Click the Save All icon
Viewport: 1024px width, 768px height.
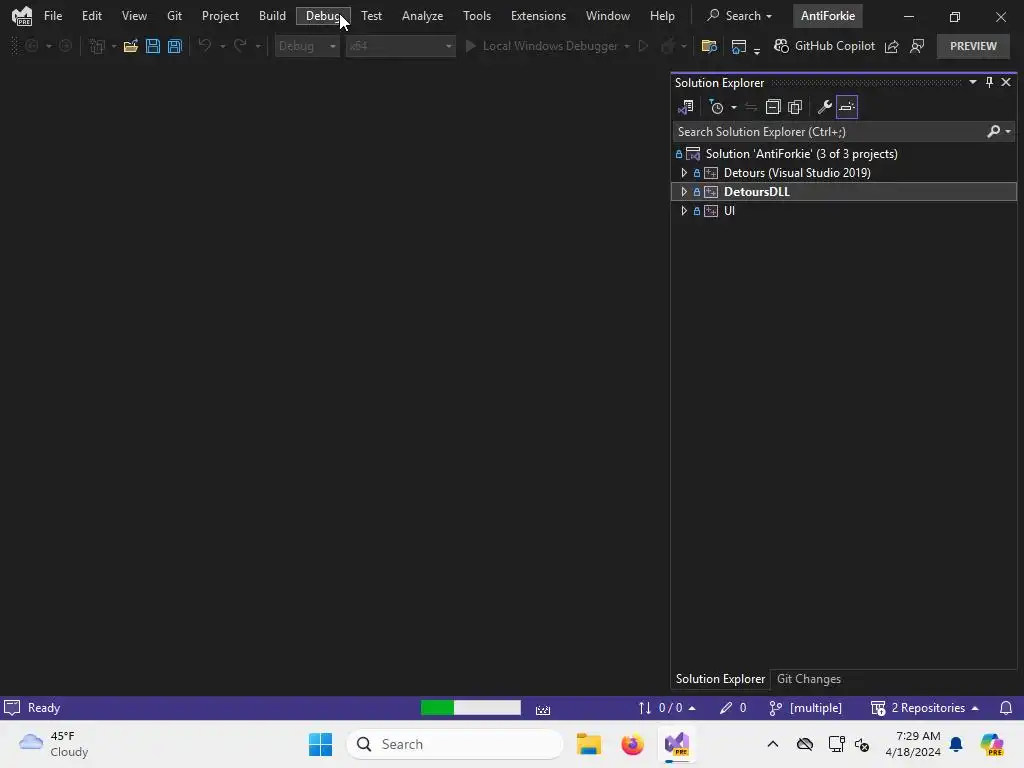coord(175,46)
